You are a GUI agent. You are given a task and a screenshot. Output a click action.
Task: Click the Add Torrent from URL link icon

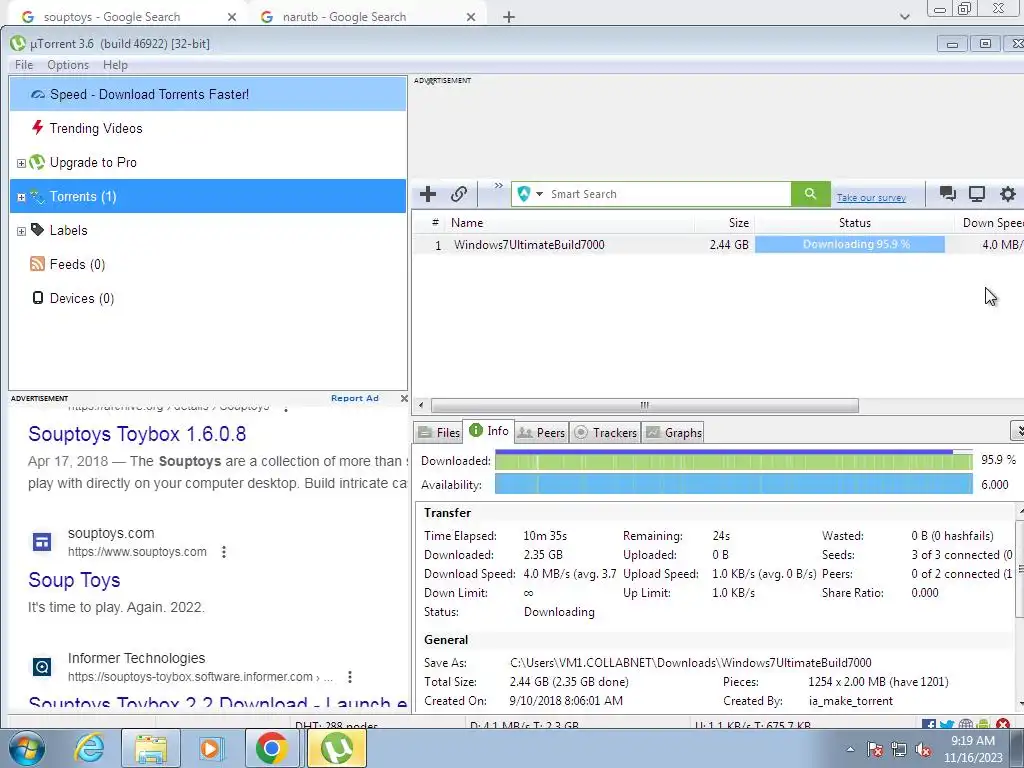[458, 194]
